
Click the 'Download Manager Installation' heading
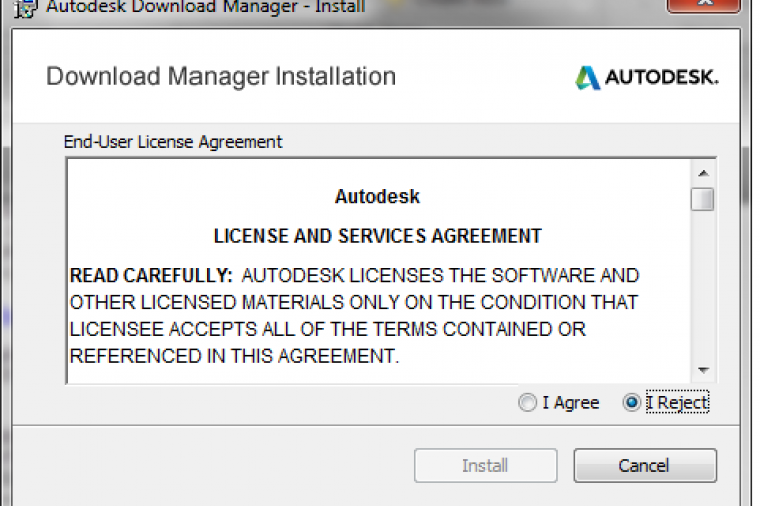pyautogui.click(x=221, y=76)
